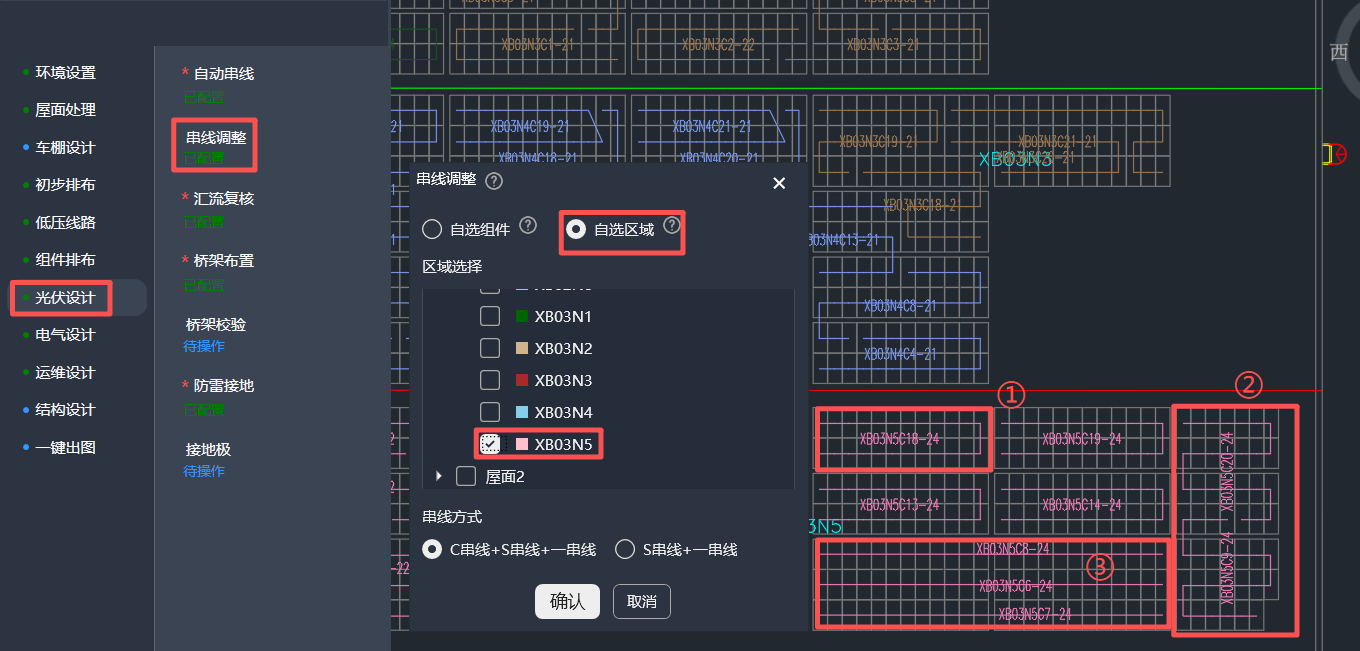
Task: Uncheck the XB03N5 region checkbox
Action: point(490,444)
